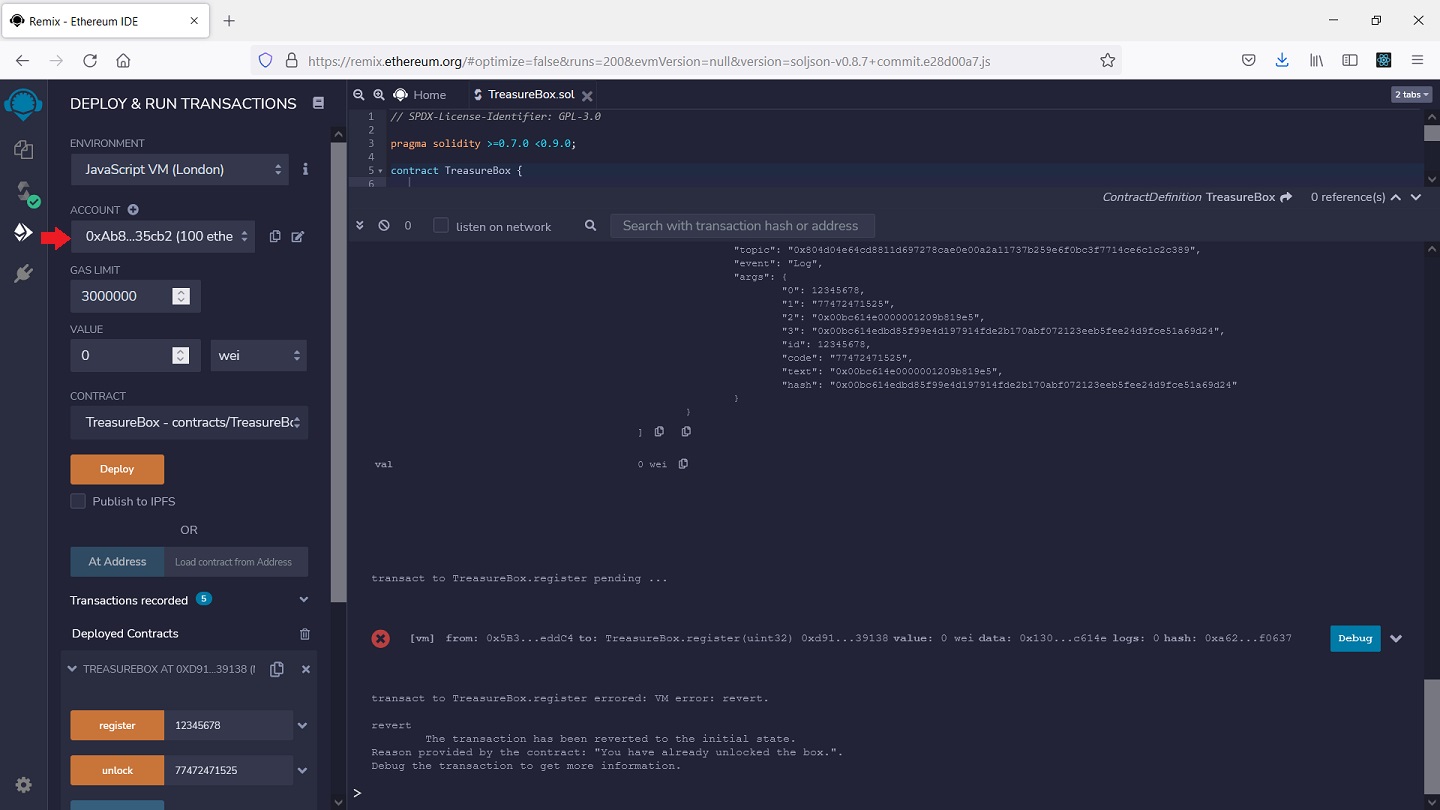Click the Debug button for failed transaction
Image resolution: width=1440 pixels, height=810 pixels.
1354,638
